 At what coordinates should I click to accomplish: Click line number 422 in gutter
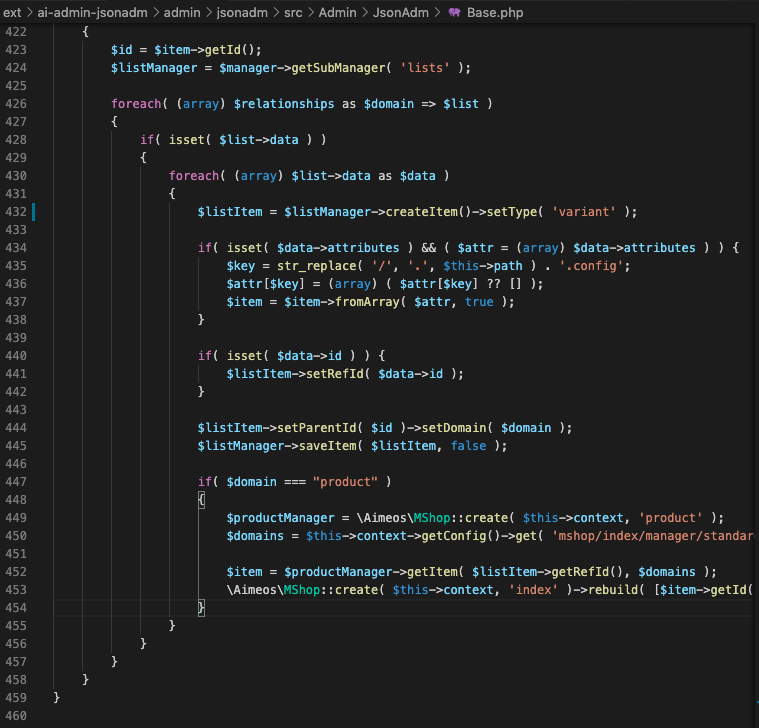tap(16, 32)
